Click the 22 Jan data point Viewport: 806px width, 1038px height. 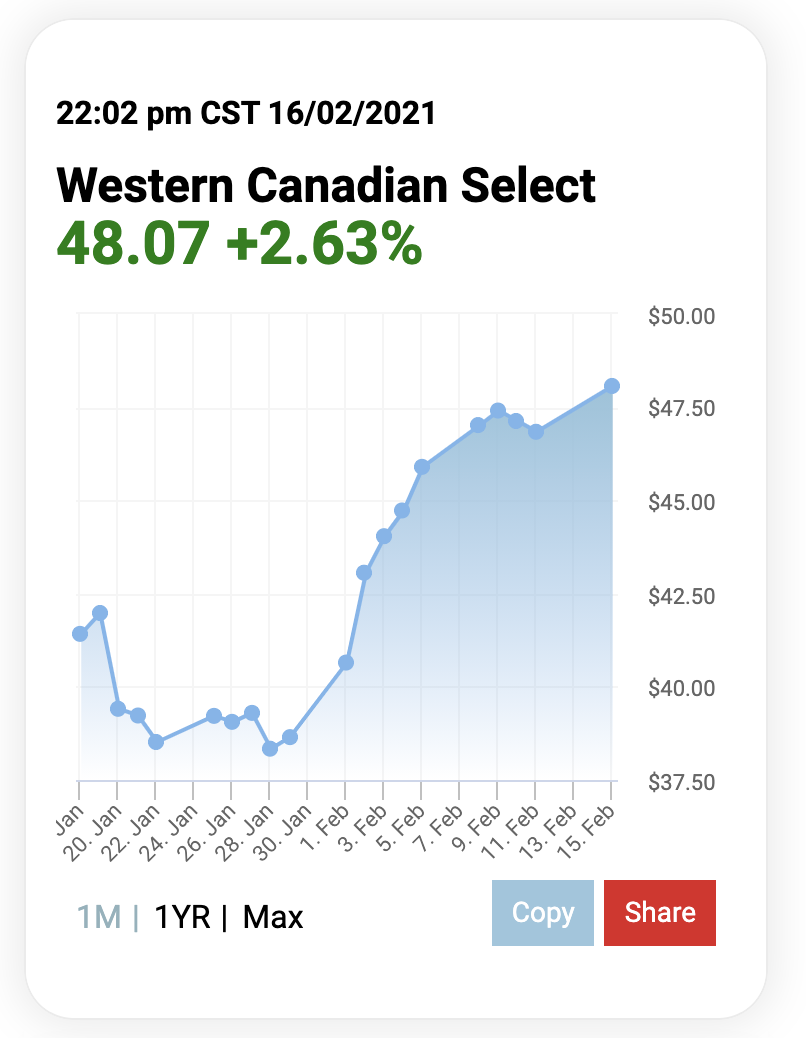[156, 742]
